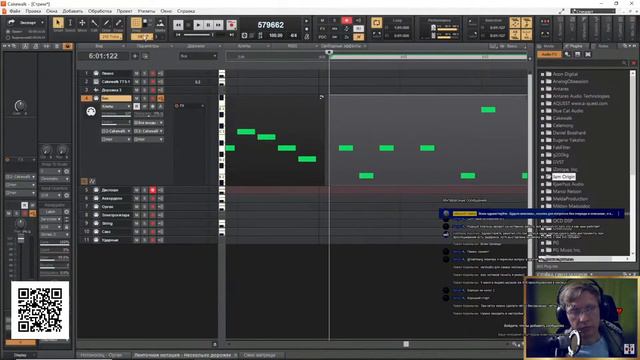Show the MIDI FX plugin category
The width and height of the screenshot is (640, 360).
click(567, 54)
